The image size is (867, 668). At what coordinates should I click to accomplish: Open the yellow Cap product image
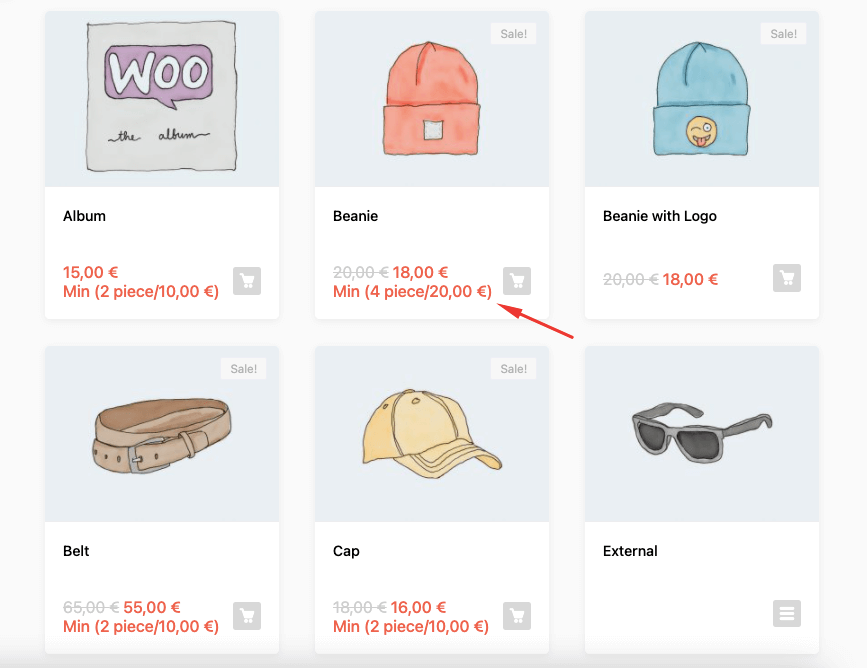[432, 435]
